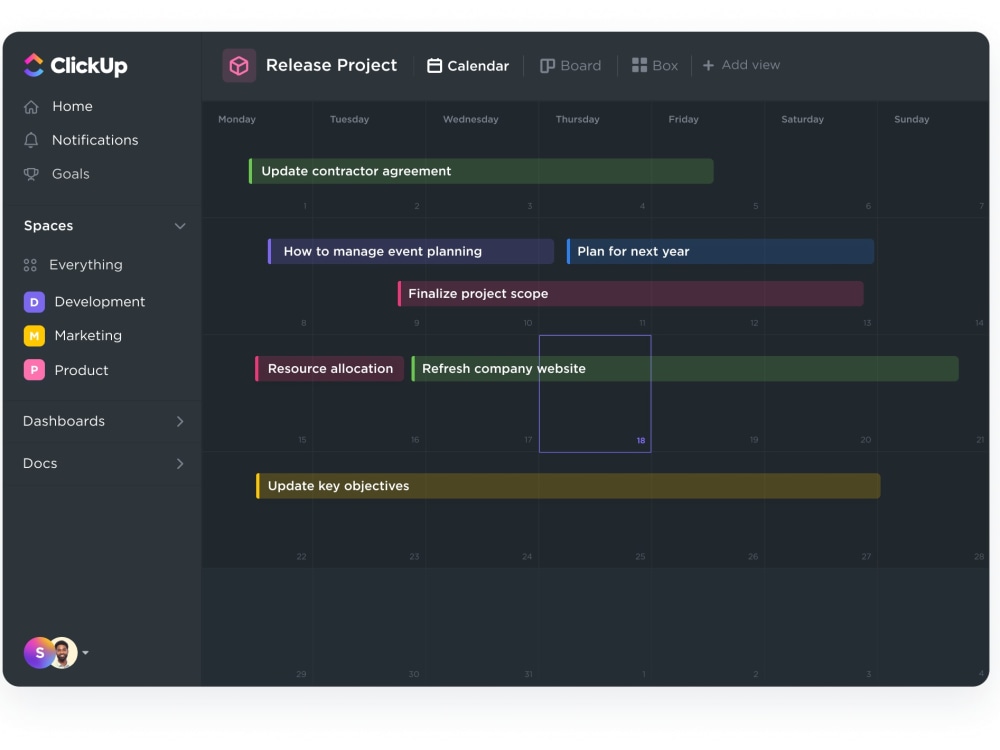This screenshot has height=750, width=1000.
Task: Click the Add view button
Action: pyautogui.click(x=742, y=65)
